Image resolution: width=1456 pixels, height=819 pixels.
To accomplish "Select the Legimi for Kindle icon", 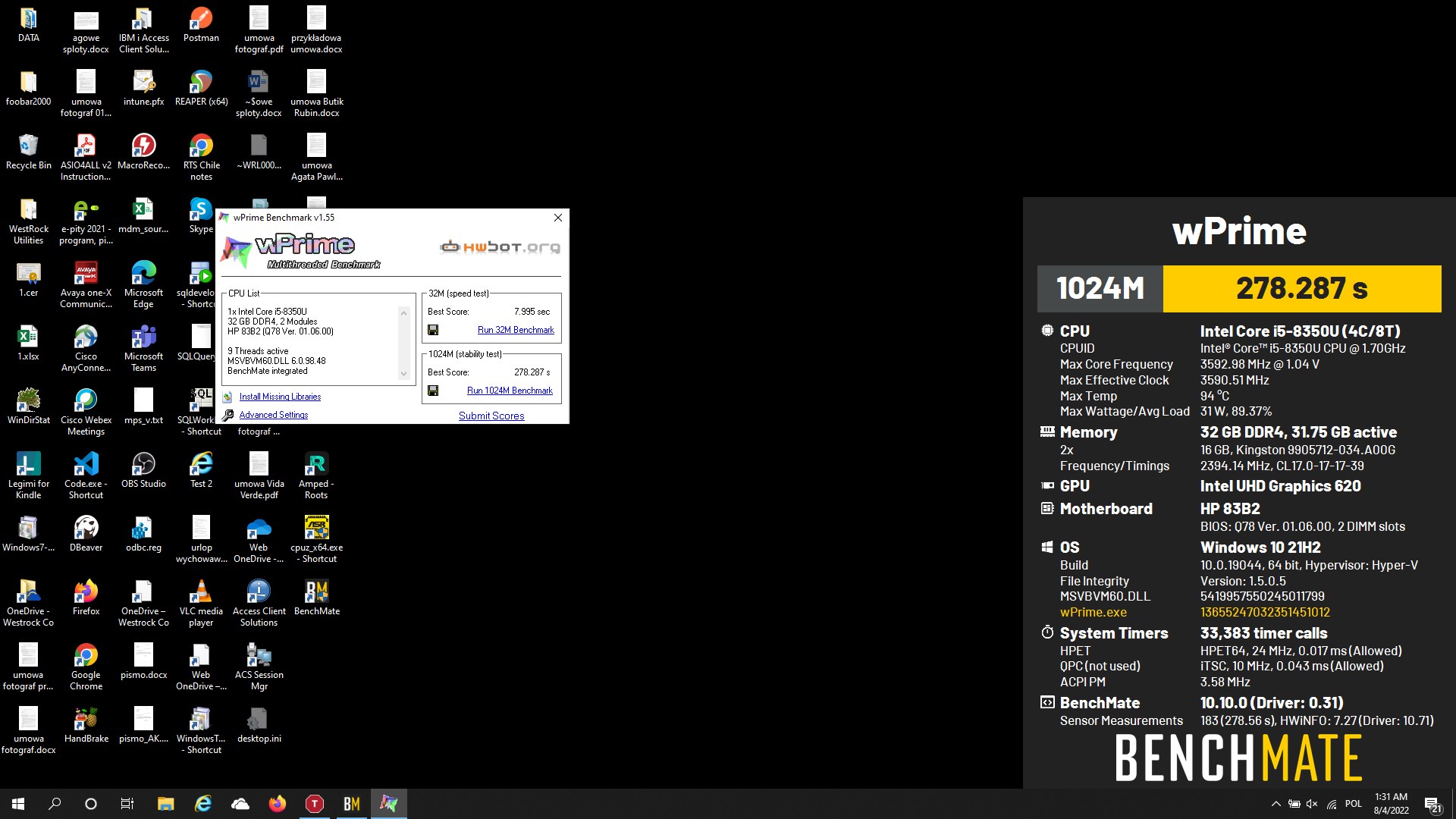I will (29, 476).
